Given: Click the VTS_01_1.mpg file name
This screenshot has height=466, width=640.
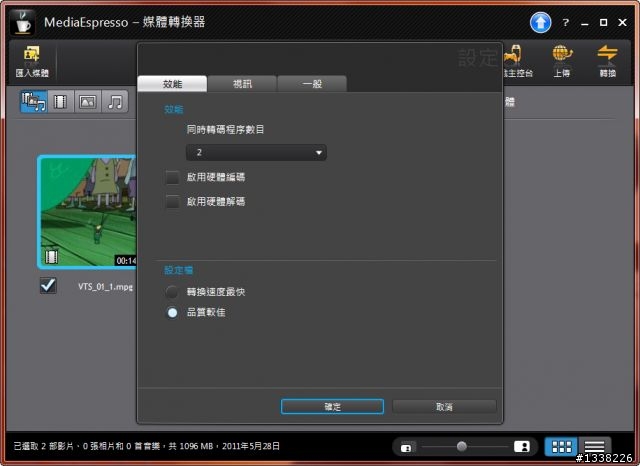Looking at the screenshot, I should [x=105, y=287].
